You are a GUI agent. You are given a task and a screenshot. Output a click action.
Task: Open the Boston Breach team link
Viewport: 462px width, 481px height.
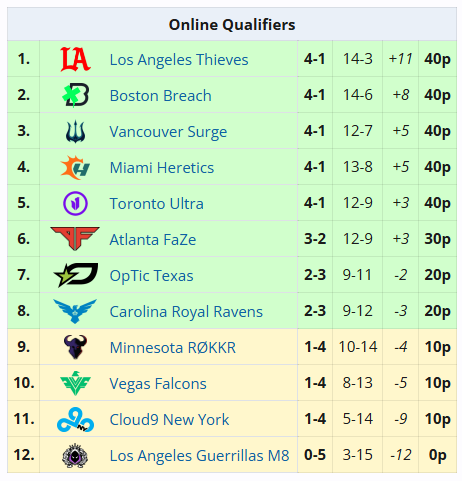coord(161,96)
